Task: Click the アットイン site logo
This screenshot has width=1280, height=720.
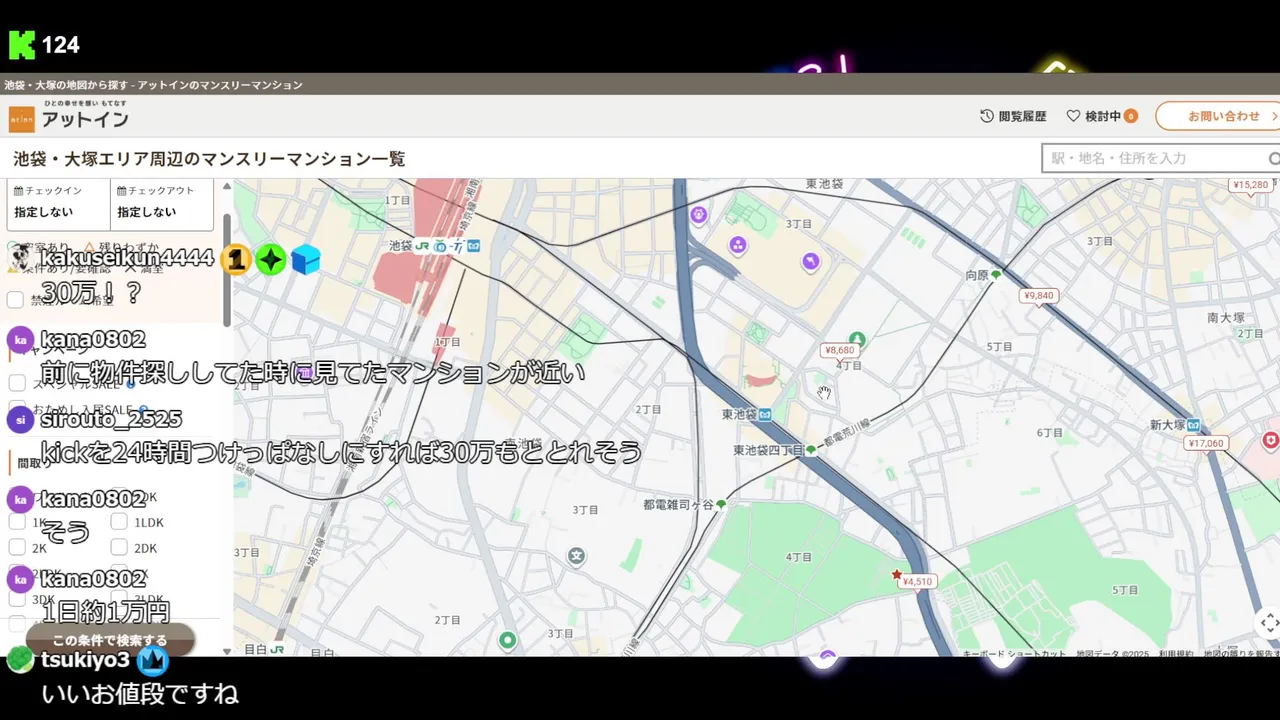Action: pos(69,117)
